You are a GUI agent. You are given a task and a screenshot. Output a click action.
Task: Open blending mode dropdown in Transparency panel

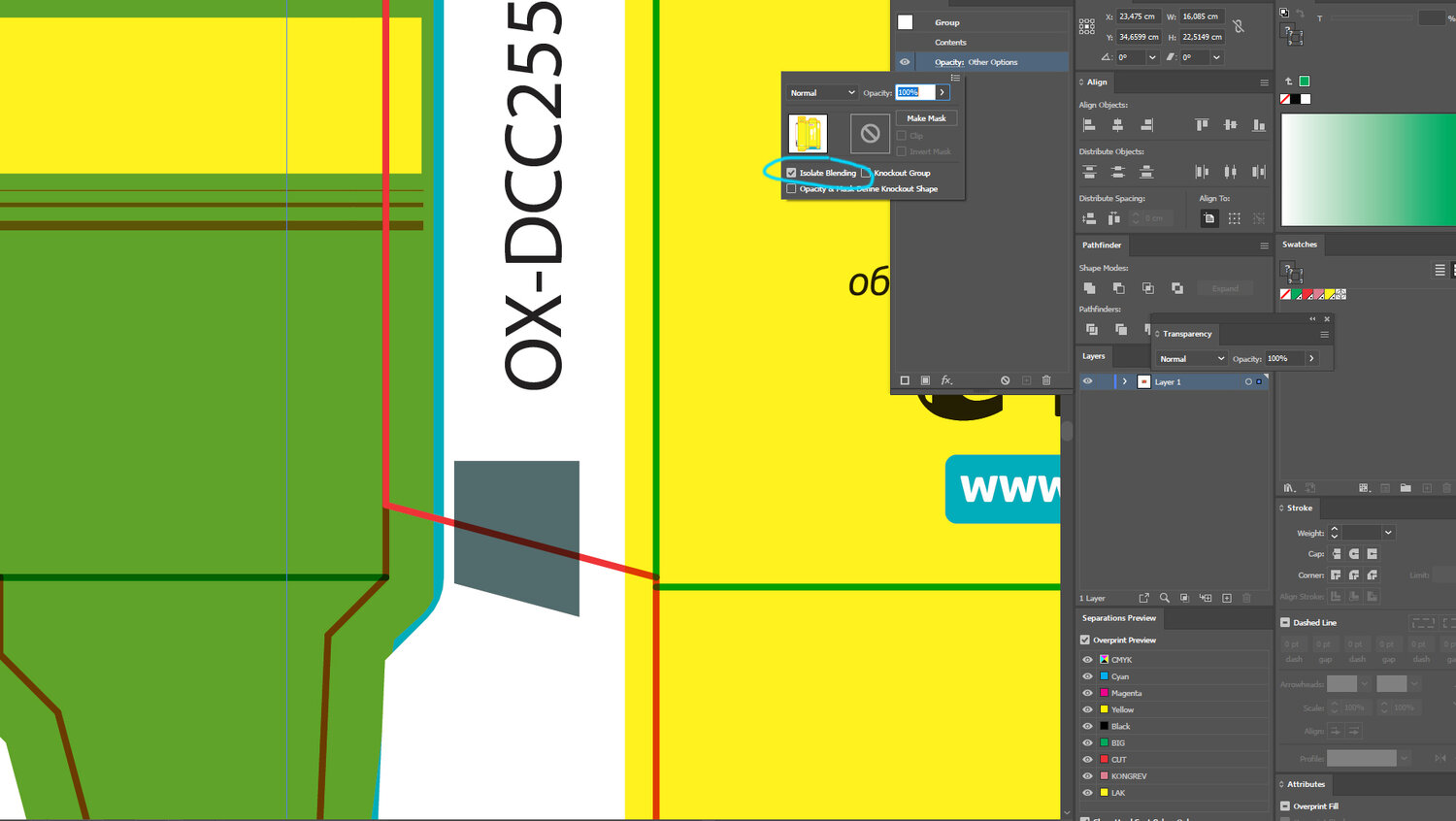click(1192, 359)
